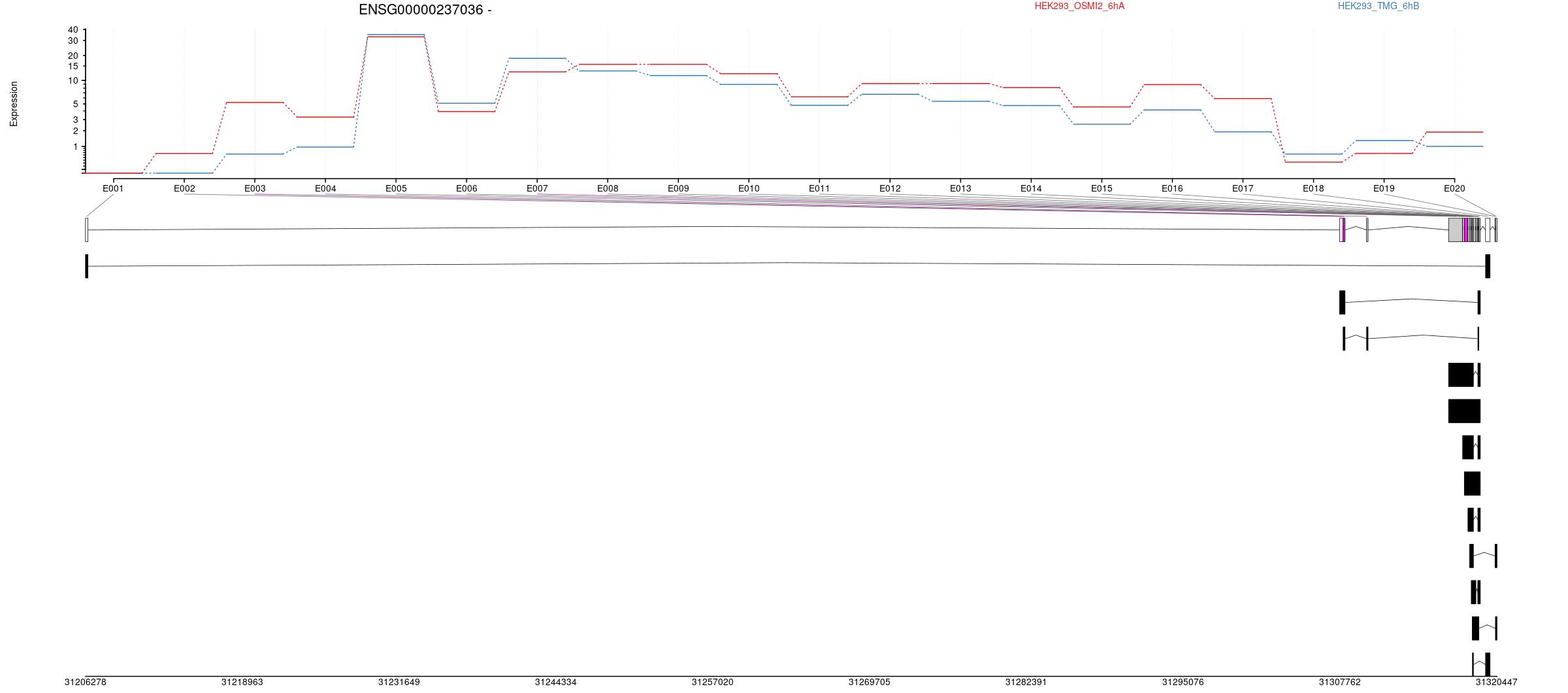Click exon label E006
The image size is (1568, 693).
(x=466, y=188)
